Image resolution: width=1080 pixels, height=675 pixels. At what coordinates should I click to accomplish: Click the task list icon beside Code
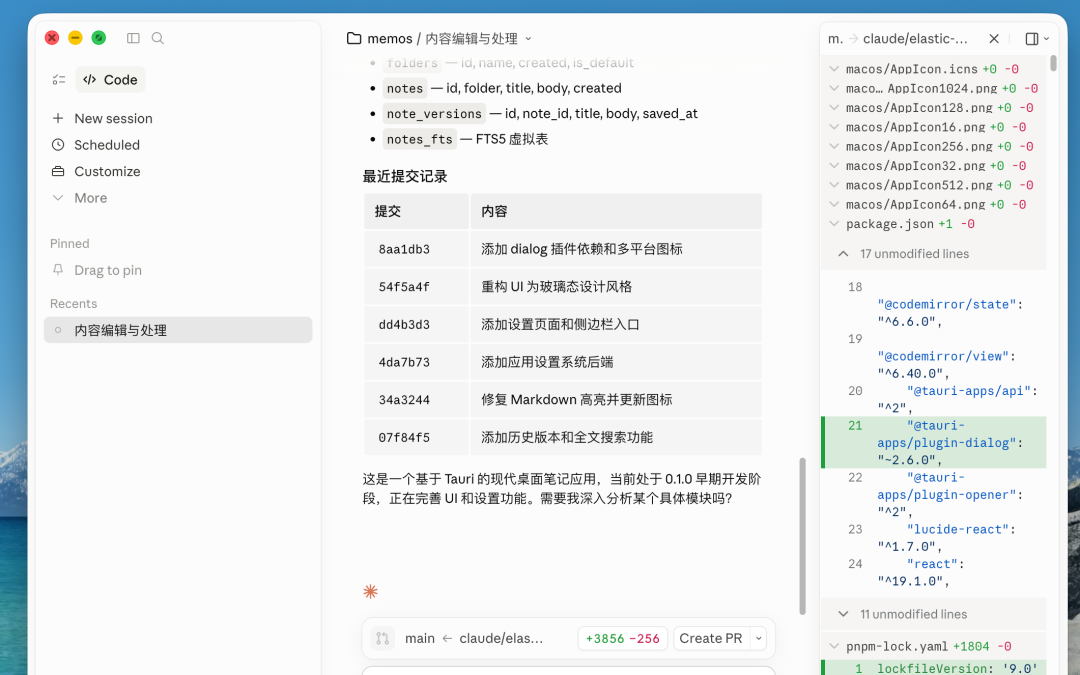click(59, 80)
